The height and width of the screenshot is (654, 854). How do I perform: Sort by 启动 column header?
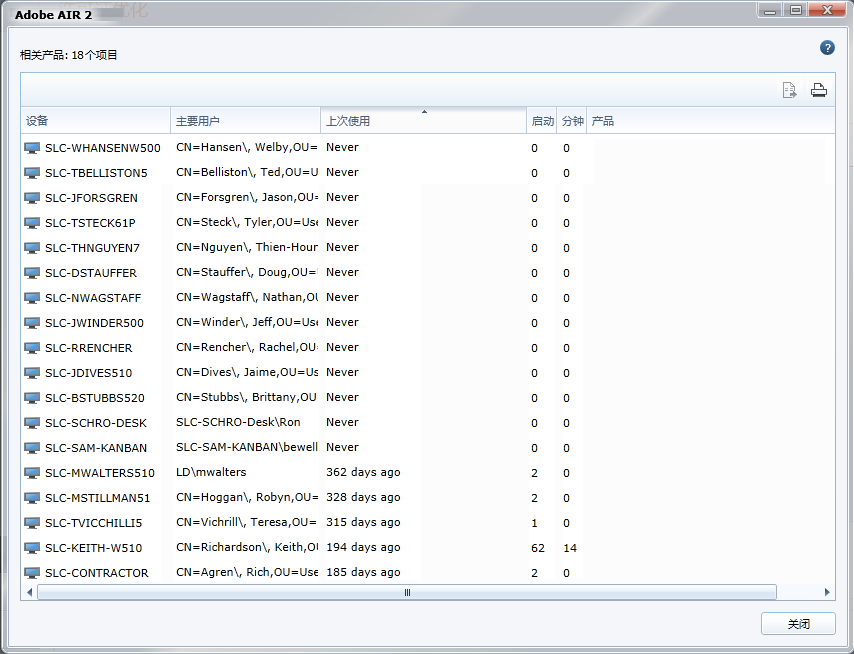click(541, 121)
